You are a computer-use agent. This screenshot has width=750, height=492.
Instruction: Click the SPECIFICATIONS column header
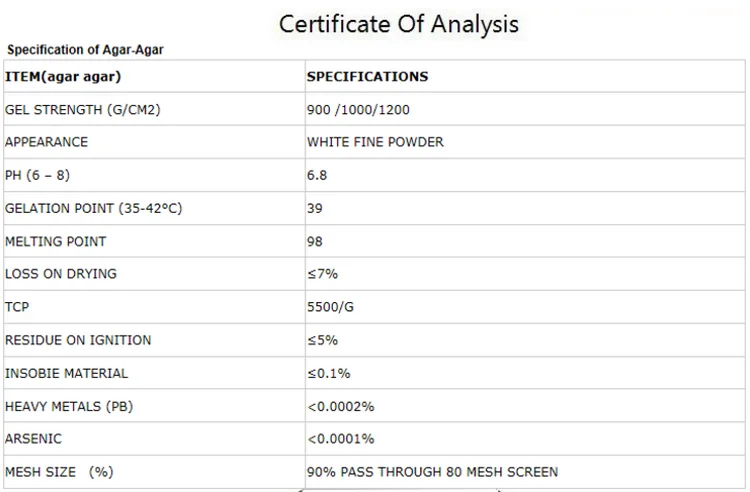point(367,76)
